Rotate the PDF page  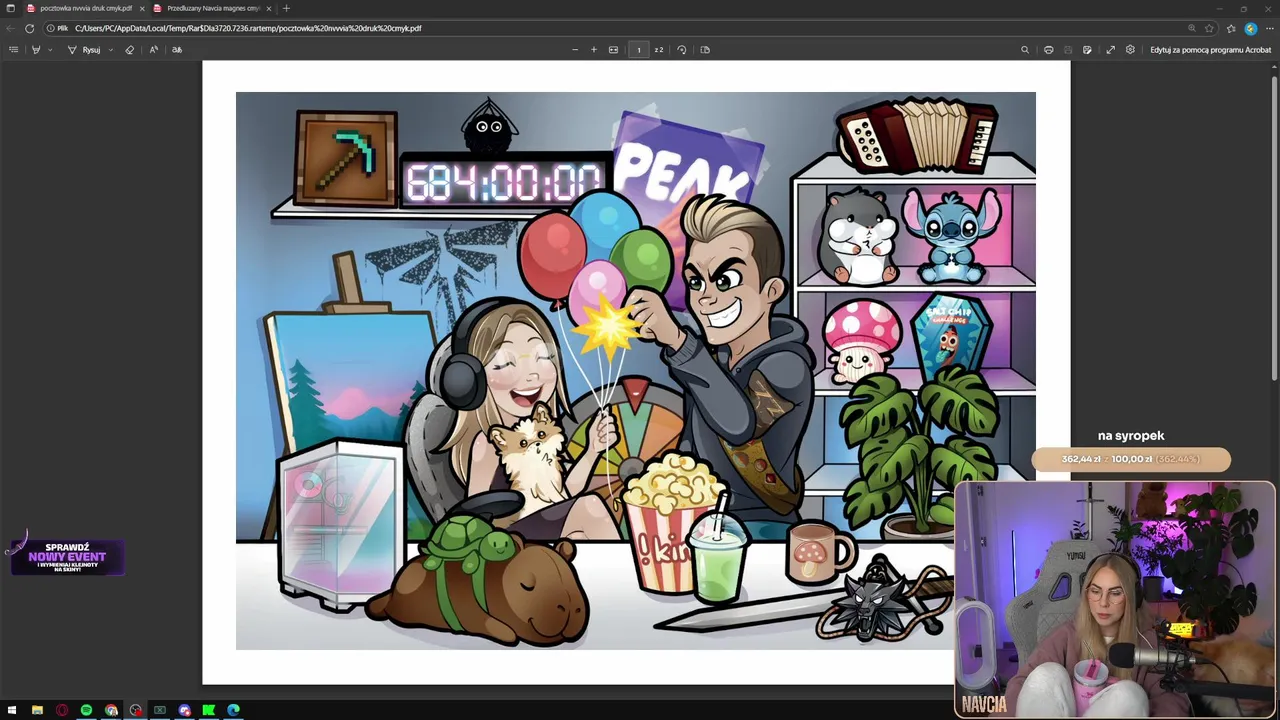(x=682, y=50)
